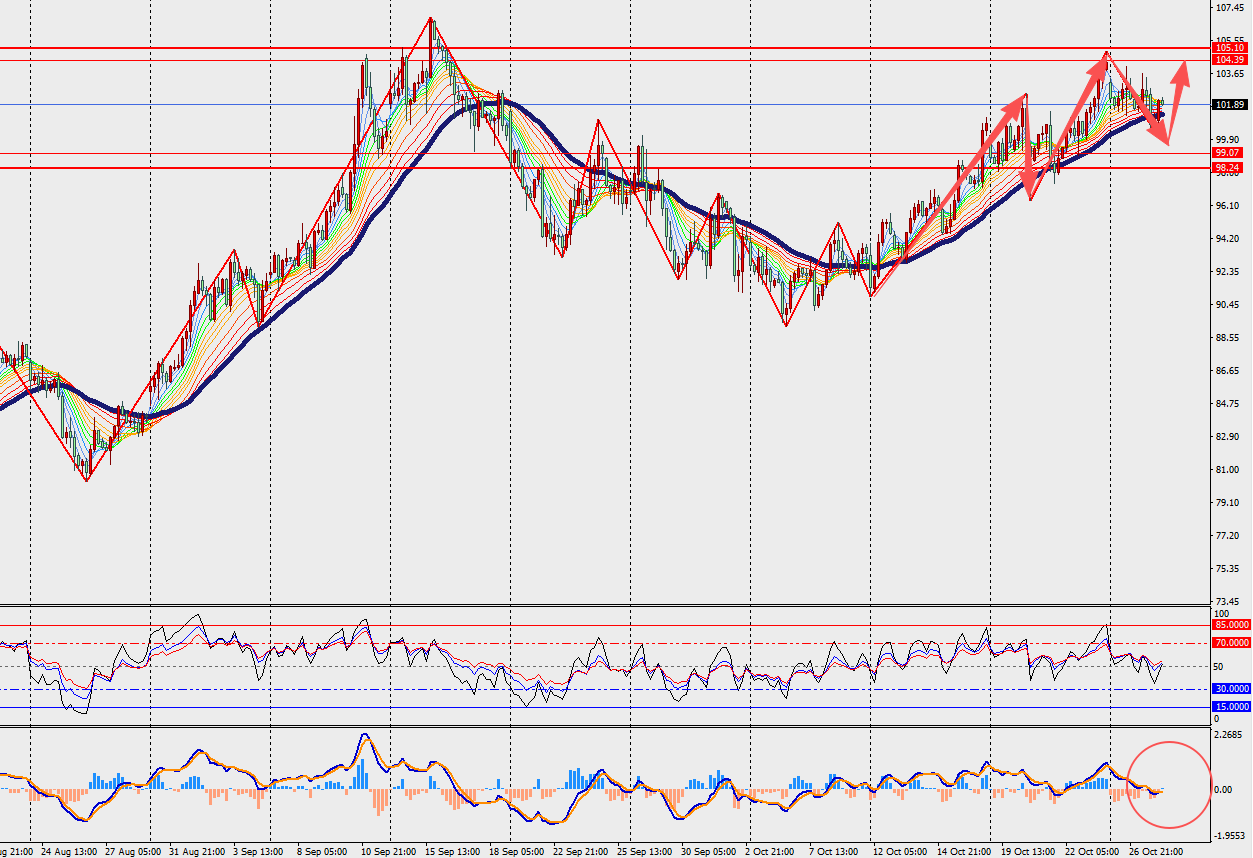Click the 73.45 price scale label

pyautogui.click(x=1229, y=602)
